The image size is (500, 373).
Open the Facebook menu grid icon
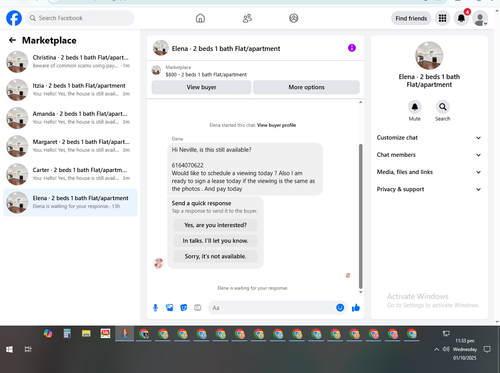[x=442, y=18]
